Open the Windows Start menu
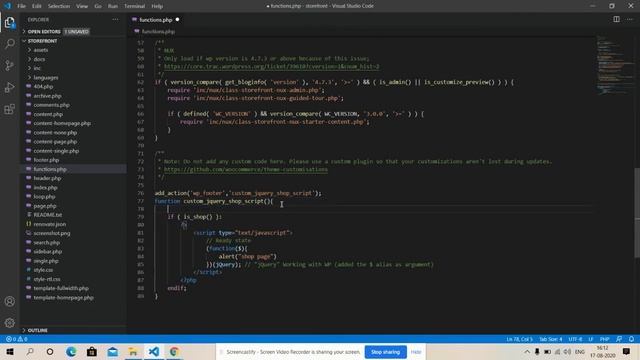Screen dimensions: 640x360 tap(10, 352)
